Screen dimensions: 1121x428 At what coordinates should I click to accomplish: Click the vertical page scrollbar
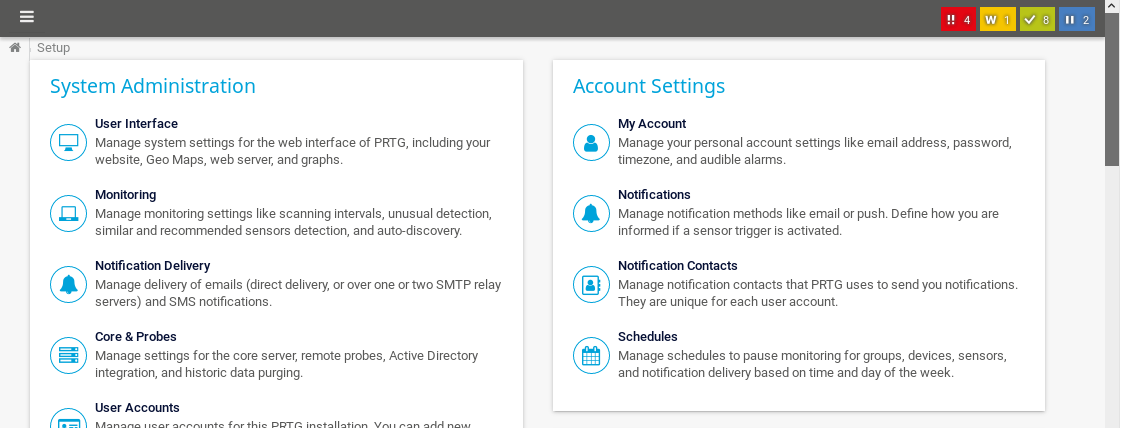[x=1112, y=100]
